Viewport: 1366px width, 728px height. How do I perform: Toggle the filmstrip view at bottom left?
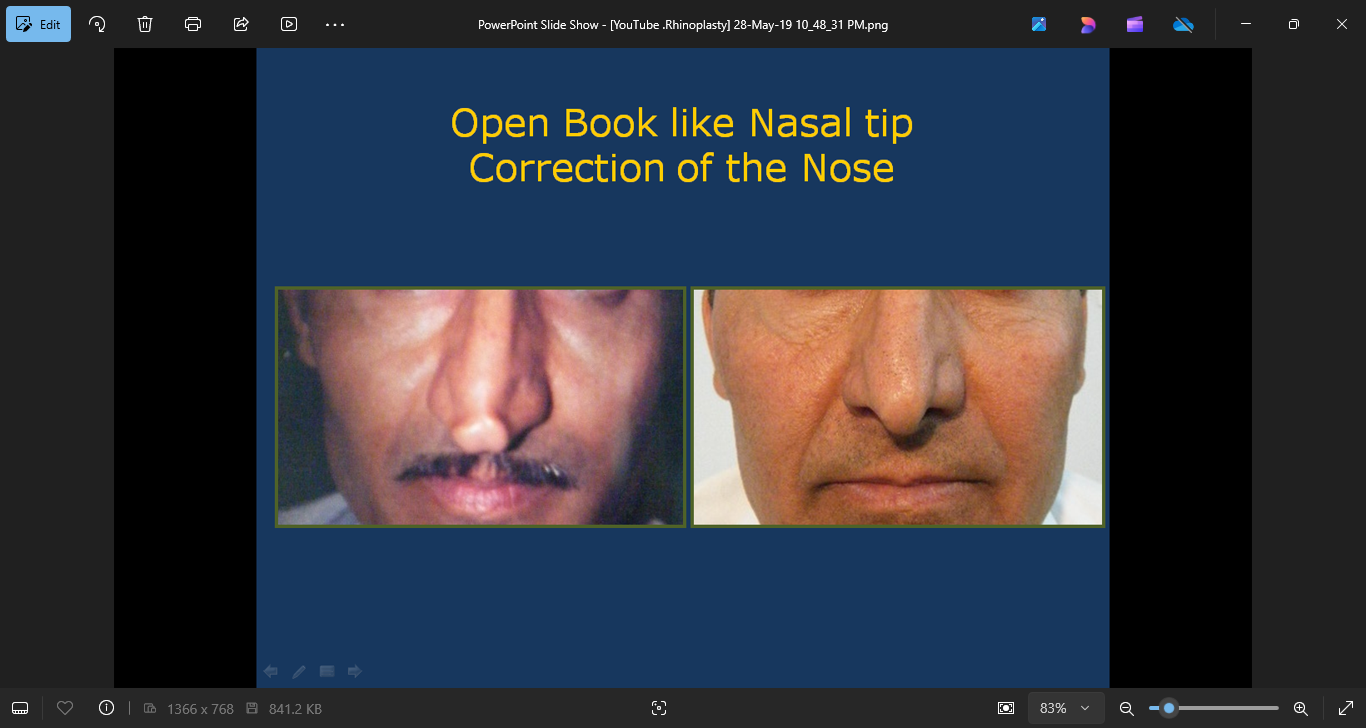click(20, 708)
